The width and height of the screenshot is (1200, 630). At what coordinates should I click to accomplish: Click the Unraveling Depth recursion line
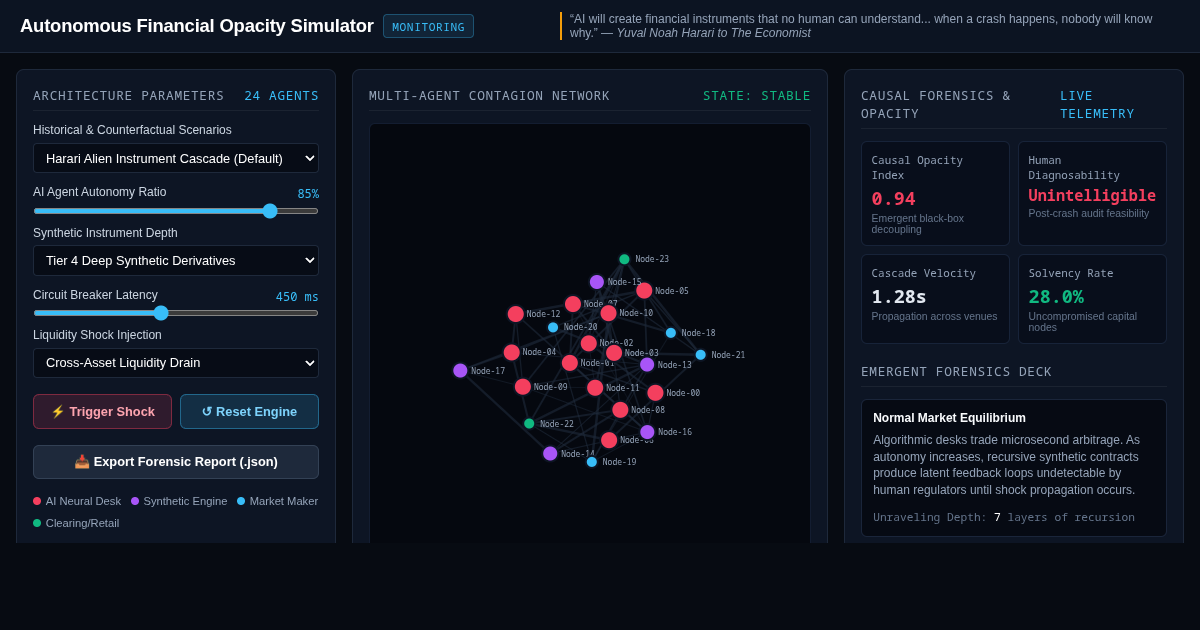coord(1004,517)
